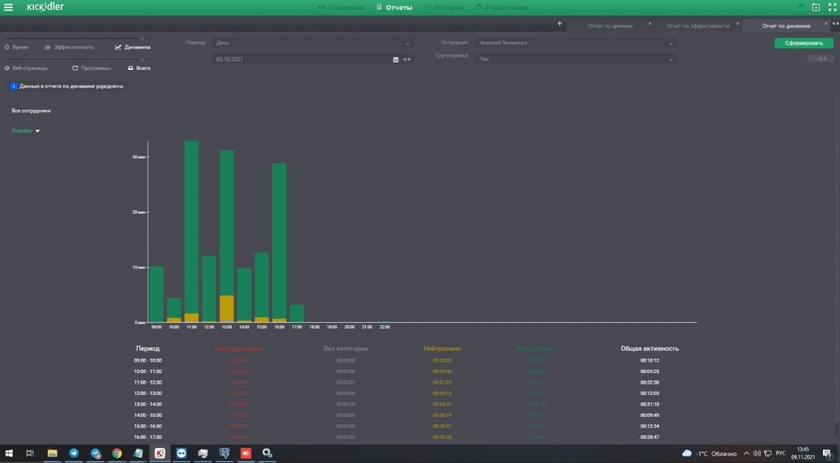Open the Слежение section in top navigation
The width and height of the screenshot is (840, 463).
coord(341,7)
